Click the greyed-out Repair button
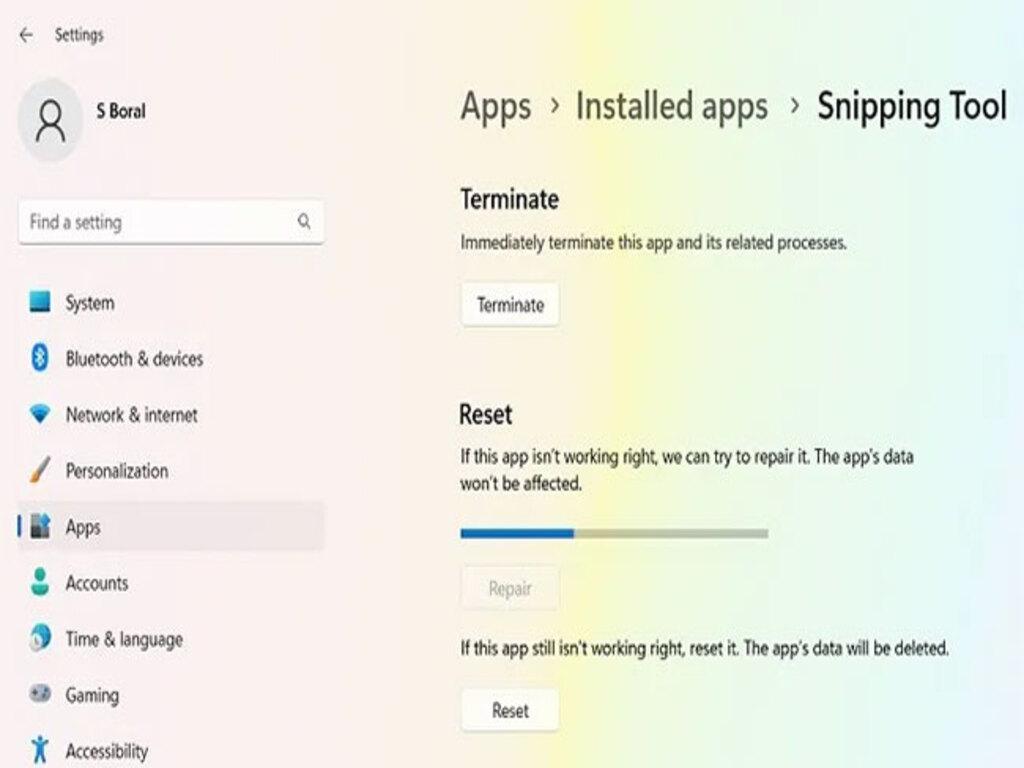The width and height of the screenshot is (1024, 768). pos(510,589)
